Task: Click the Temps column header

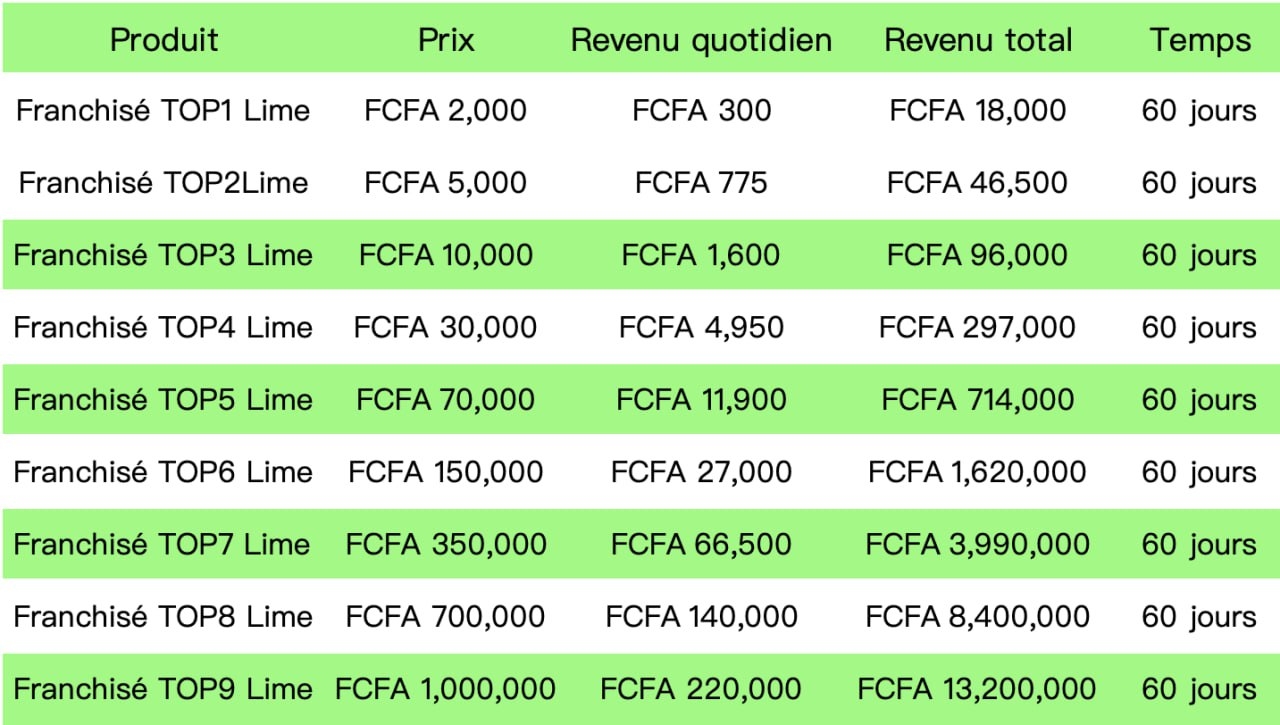Action: point(1199,40)
